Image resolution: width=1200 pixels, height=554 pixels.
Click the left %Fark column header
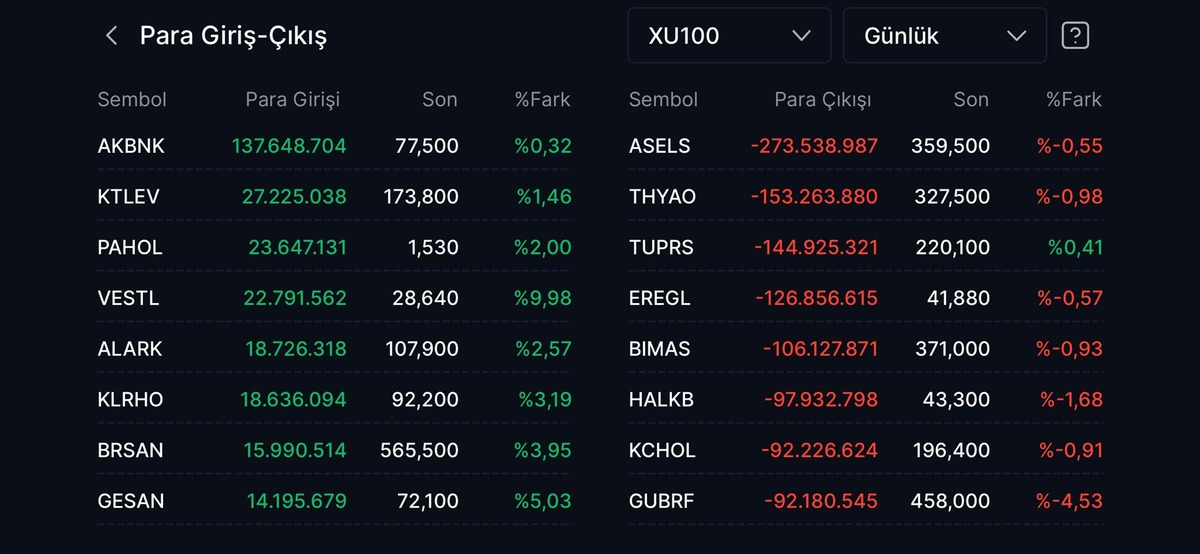click(543, 99)
